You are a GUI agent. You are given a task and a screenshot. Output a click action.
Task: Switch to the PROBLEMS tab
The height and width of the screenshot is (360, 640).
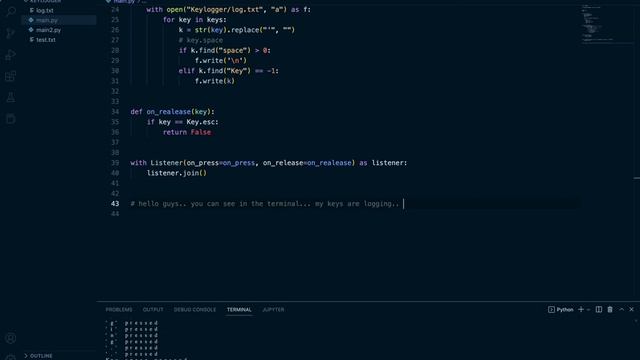119,310
